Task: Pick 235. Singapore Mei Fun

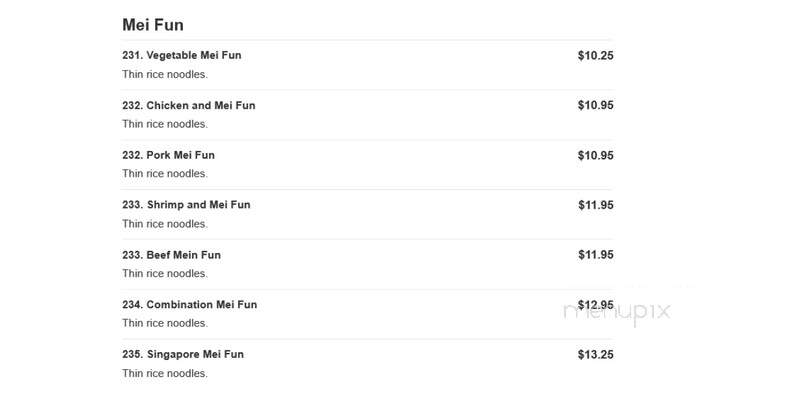Action: 183,354
